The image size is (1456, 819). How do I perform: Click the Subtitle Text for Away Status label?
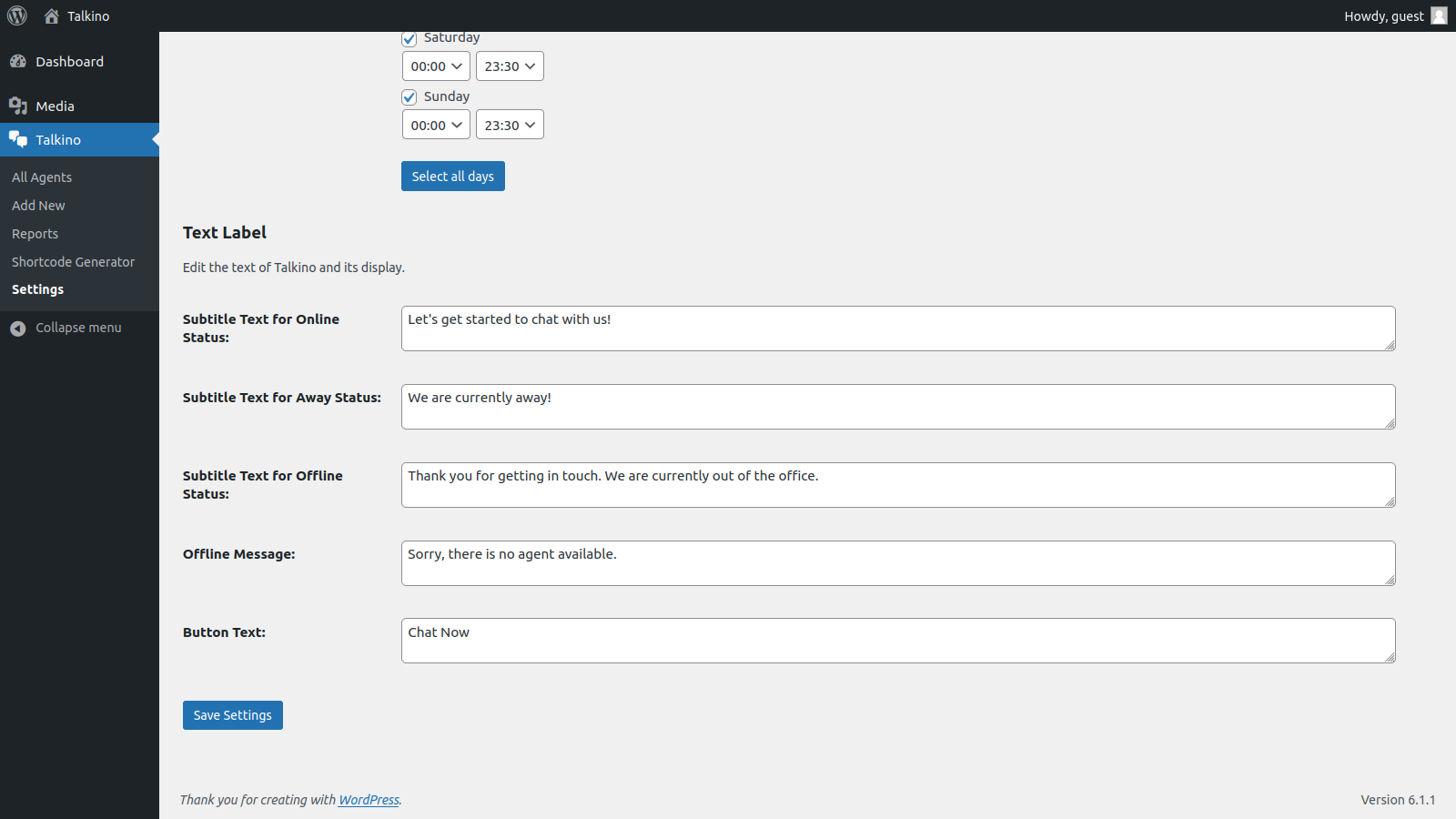282,398
